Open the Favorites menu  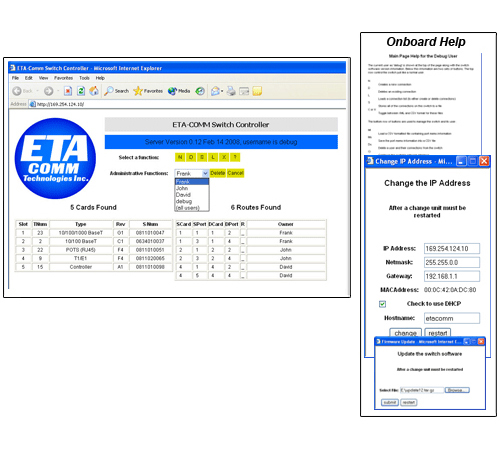[x=63, y=78]
